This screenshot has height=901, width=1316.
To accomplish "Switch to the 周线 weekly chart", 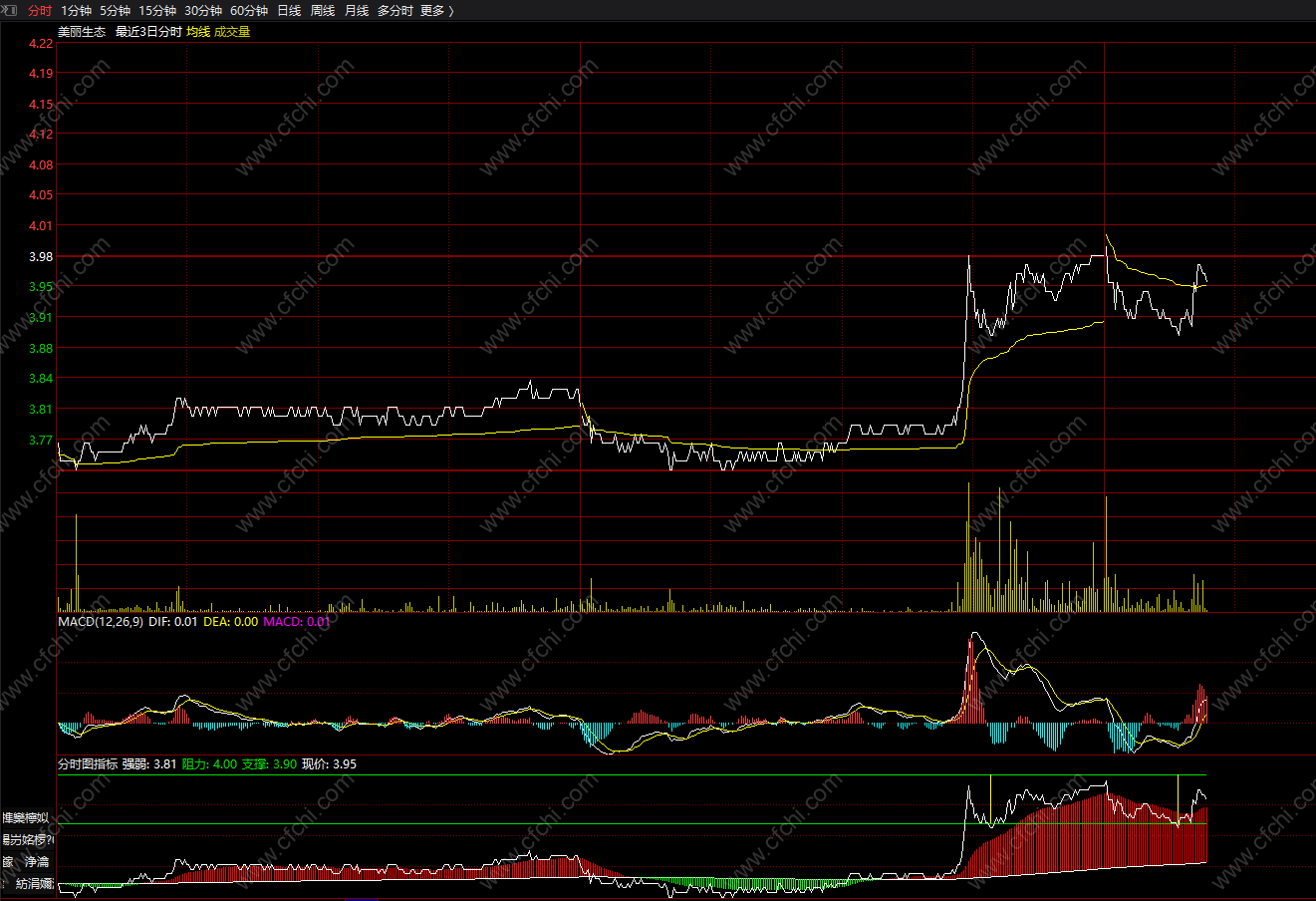I will (323, 10).
